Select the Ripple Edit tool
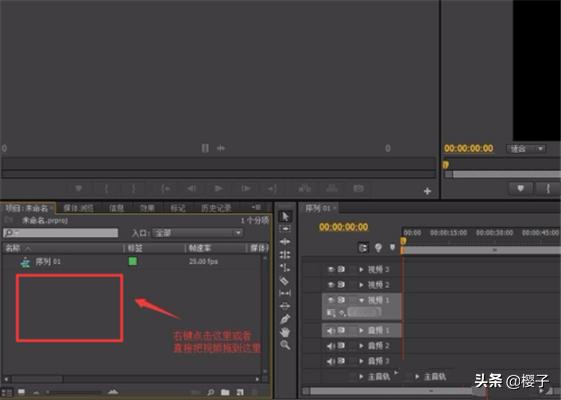 [285, 242]
